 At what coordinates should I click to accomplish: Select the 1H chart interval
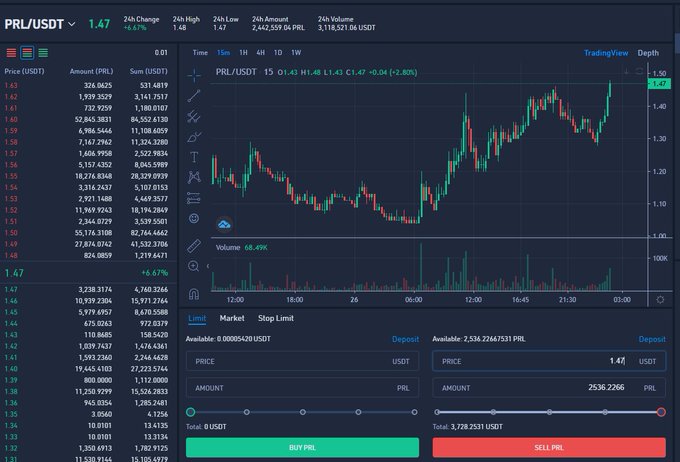pos(243,52)
